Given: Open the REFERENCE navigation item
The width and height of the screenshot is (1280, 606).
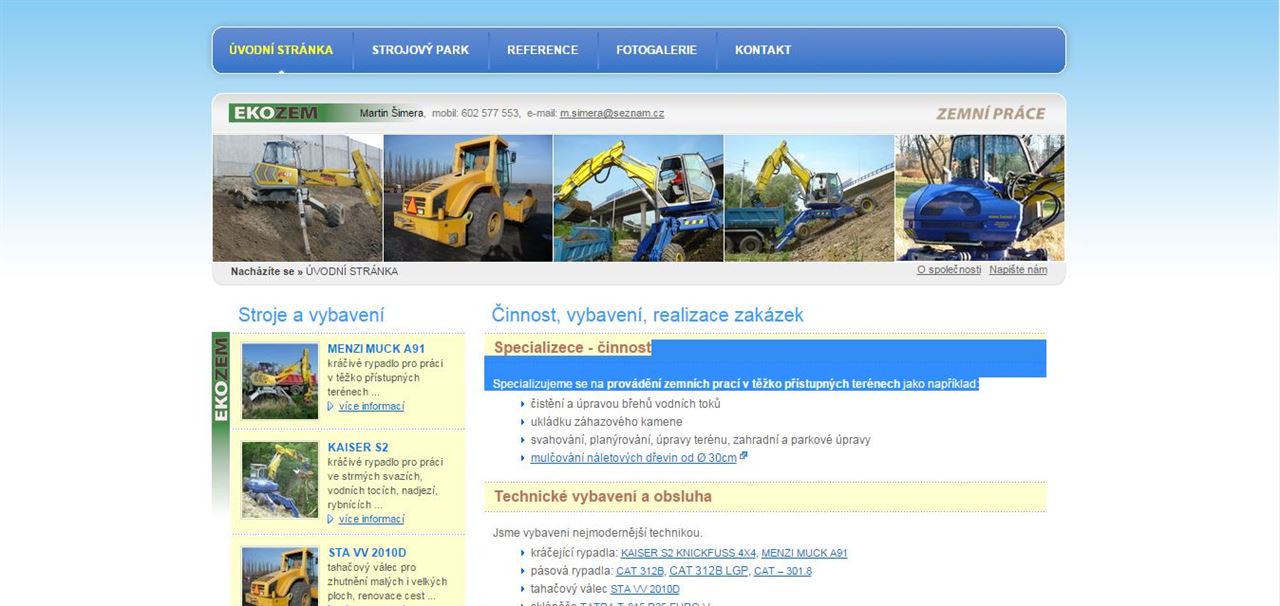Looking at the screenshot, I should (542, 50).
